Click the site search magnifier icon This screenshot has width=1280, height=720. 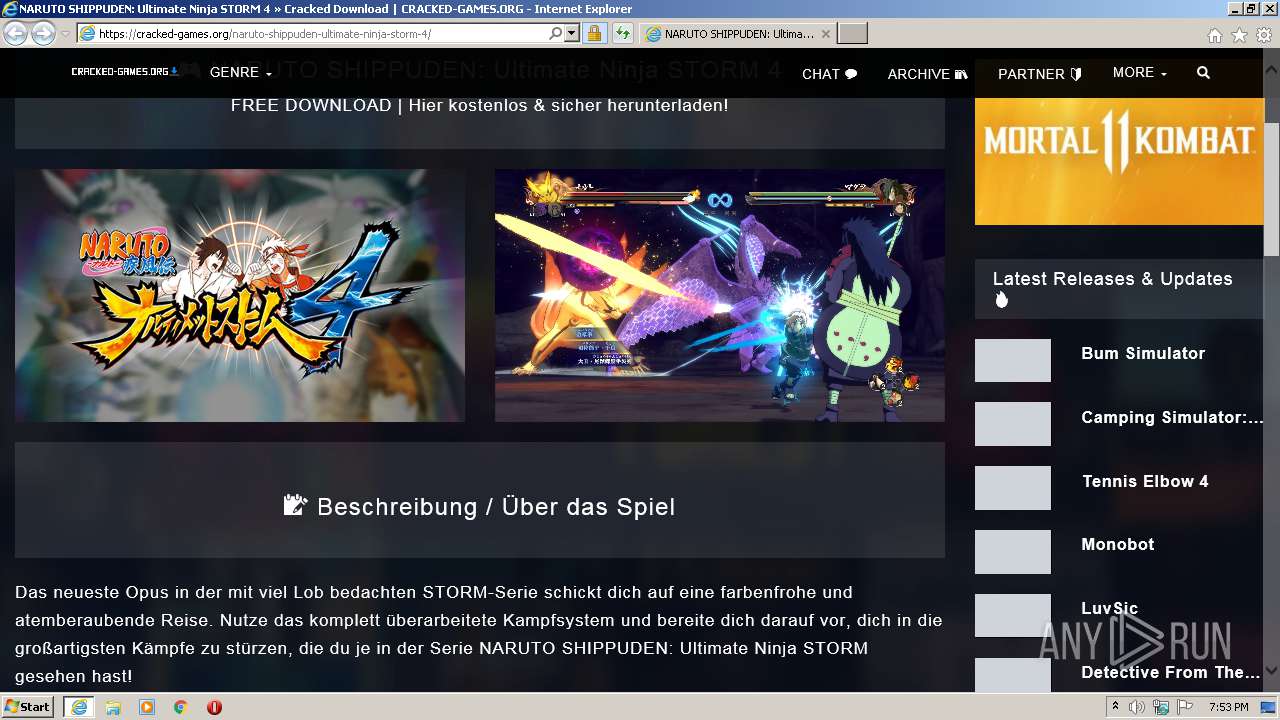(1203, 73)
